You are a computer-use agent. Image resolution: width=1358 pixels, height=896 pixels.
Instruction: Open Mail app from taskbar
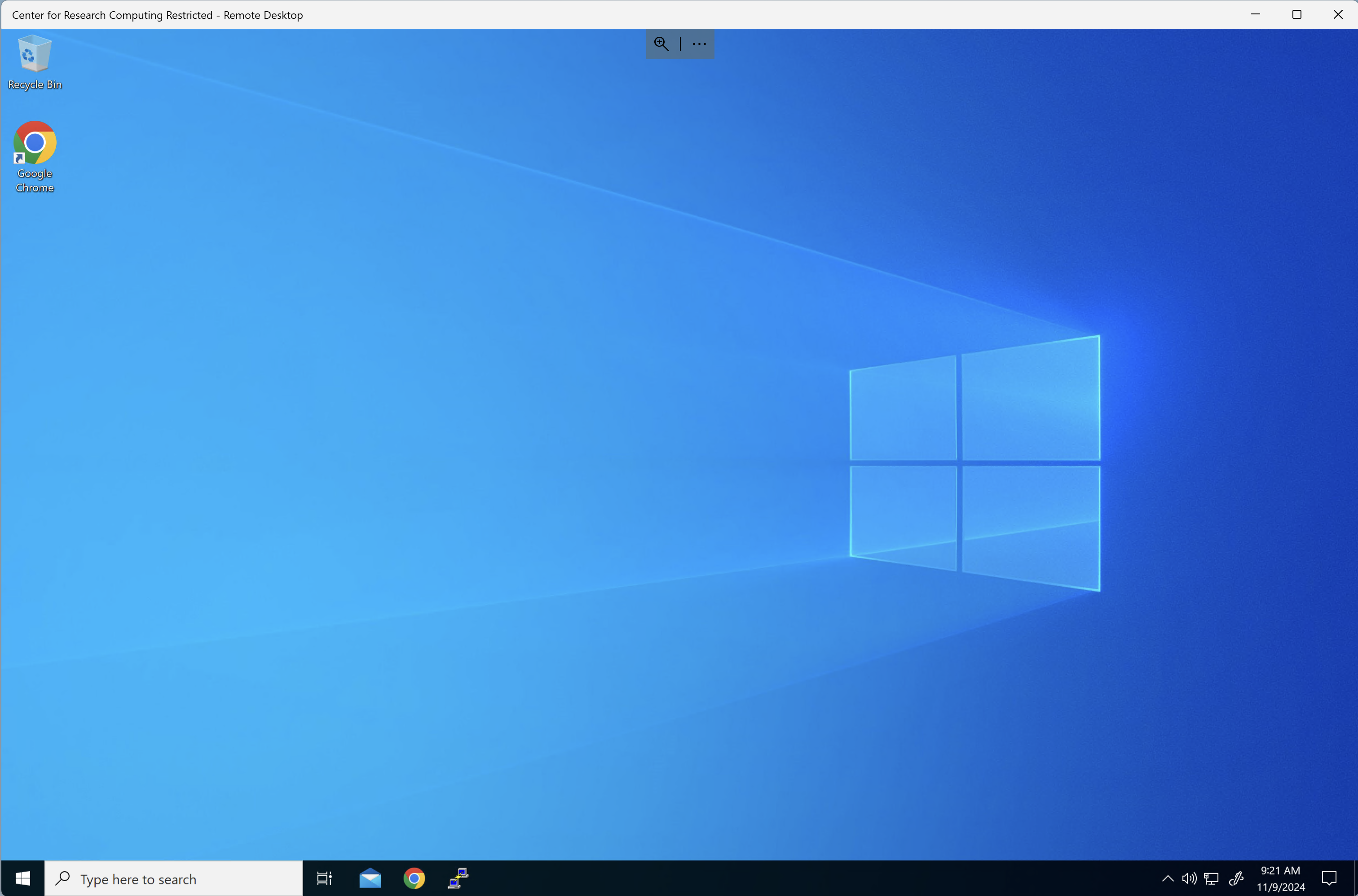coord(370,878)
